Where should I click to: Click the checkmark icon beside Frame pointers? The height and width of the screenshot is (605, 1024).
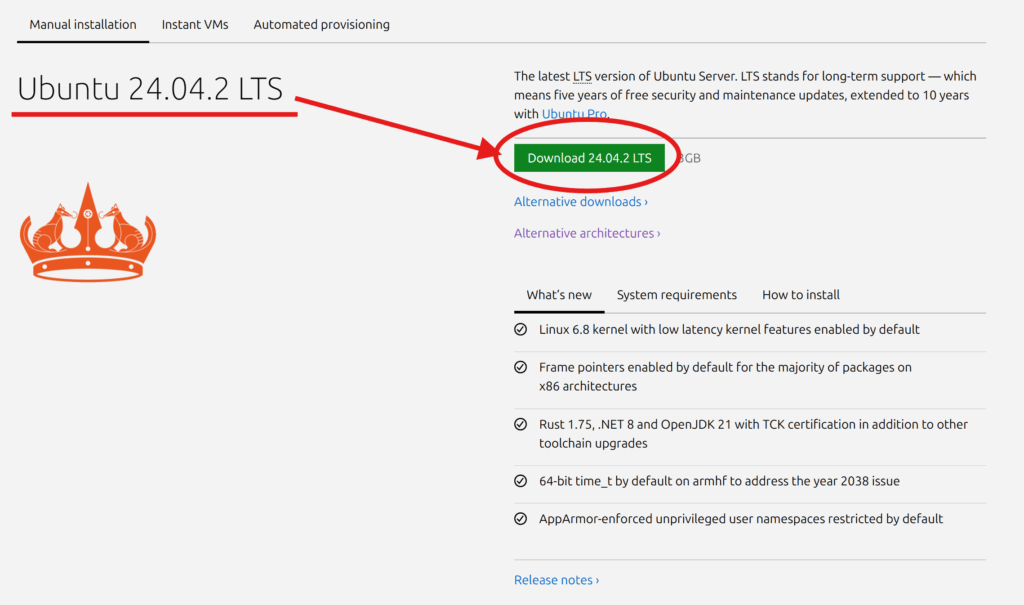(520, 367)
